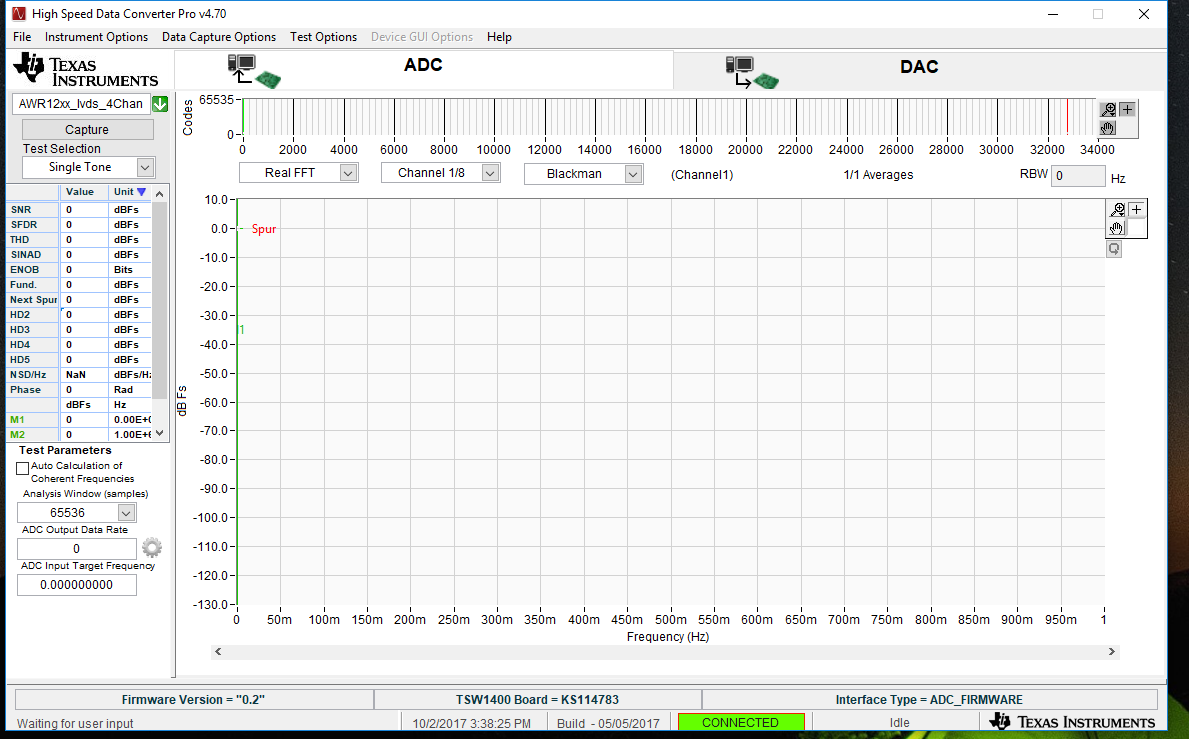
Task: Click the plot horizontal scrollbar right arrow
Action: pyautogui.click(x=1112, y=652)
